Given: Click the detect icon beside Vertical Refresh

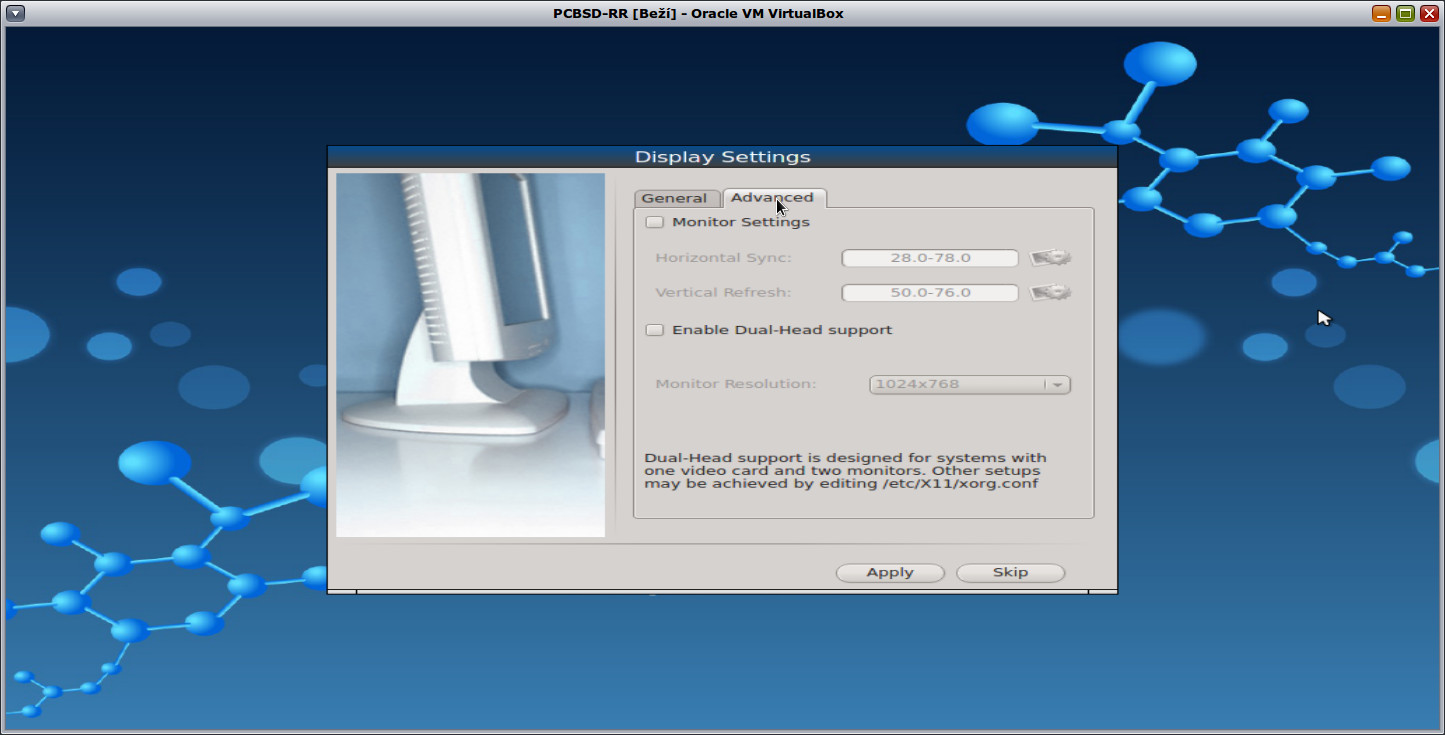Looking at the screenshot, I should point(1050,292).
